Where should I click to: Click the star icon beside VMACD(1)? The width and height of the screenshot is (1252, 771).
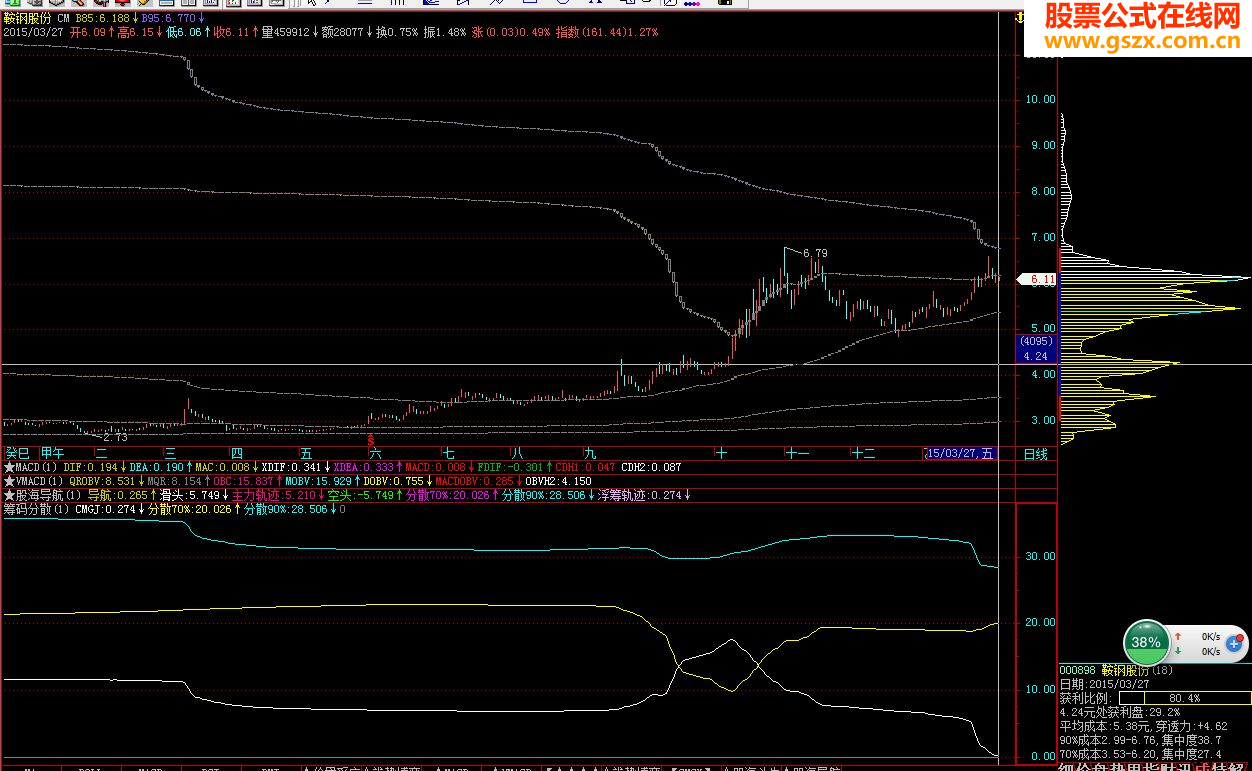9,481
